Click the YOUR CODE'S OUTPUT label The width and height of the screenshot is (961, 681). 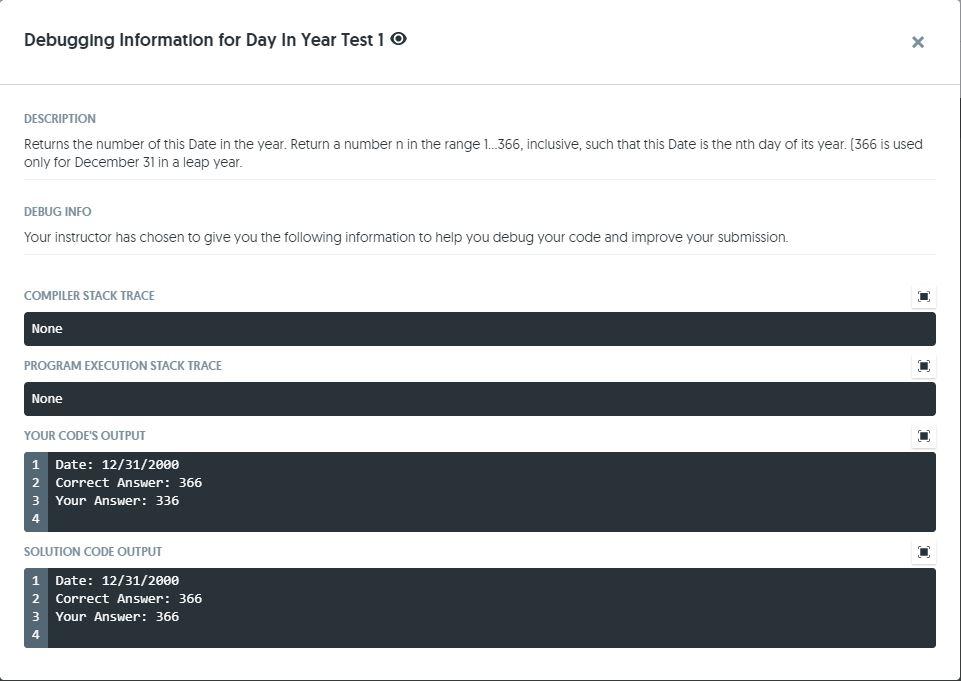(85, 435)
